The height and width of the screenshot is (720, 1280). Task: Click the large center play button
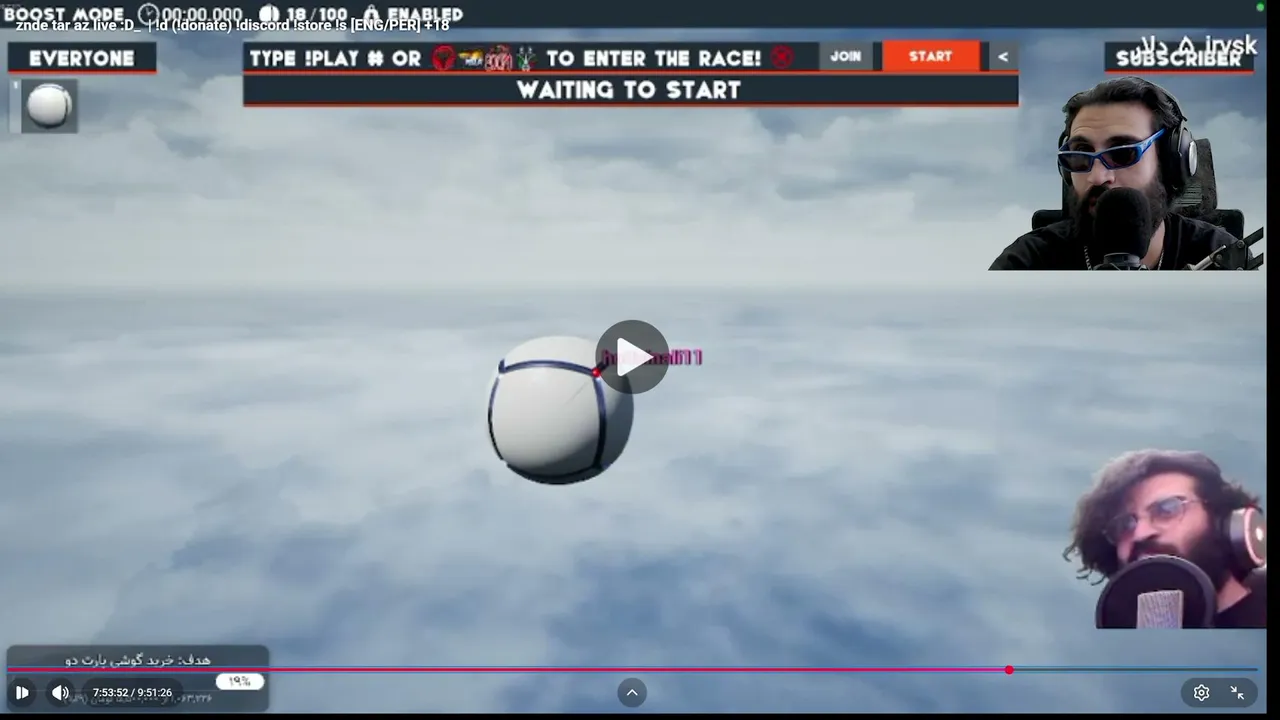tap(632, 357)
